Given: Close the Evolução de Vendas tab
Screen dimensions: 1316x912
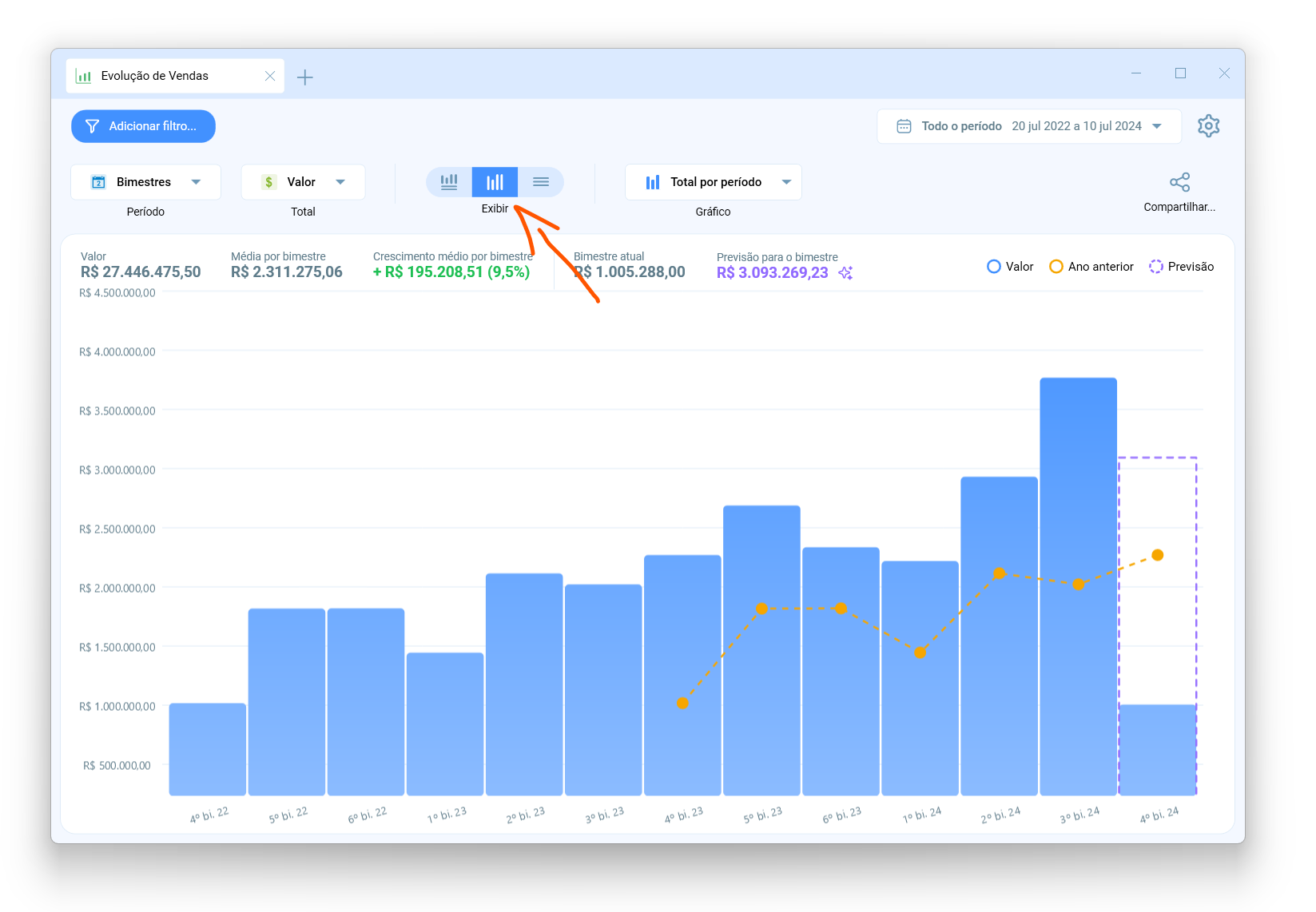Looking at the screenshot, I should pos(270,76).
